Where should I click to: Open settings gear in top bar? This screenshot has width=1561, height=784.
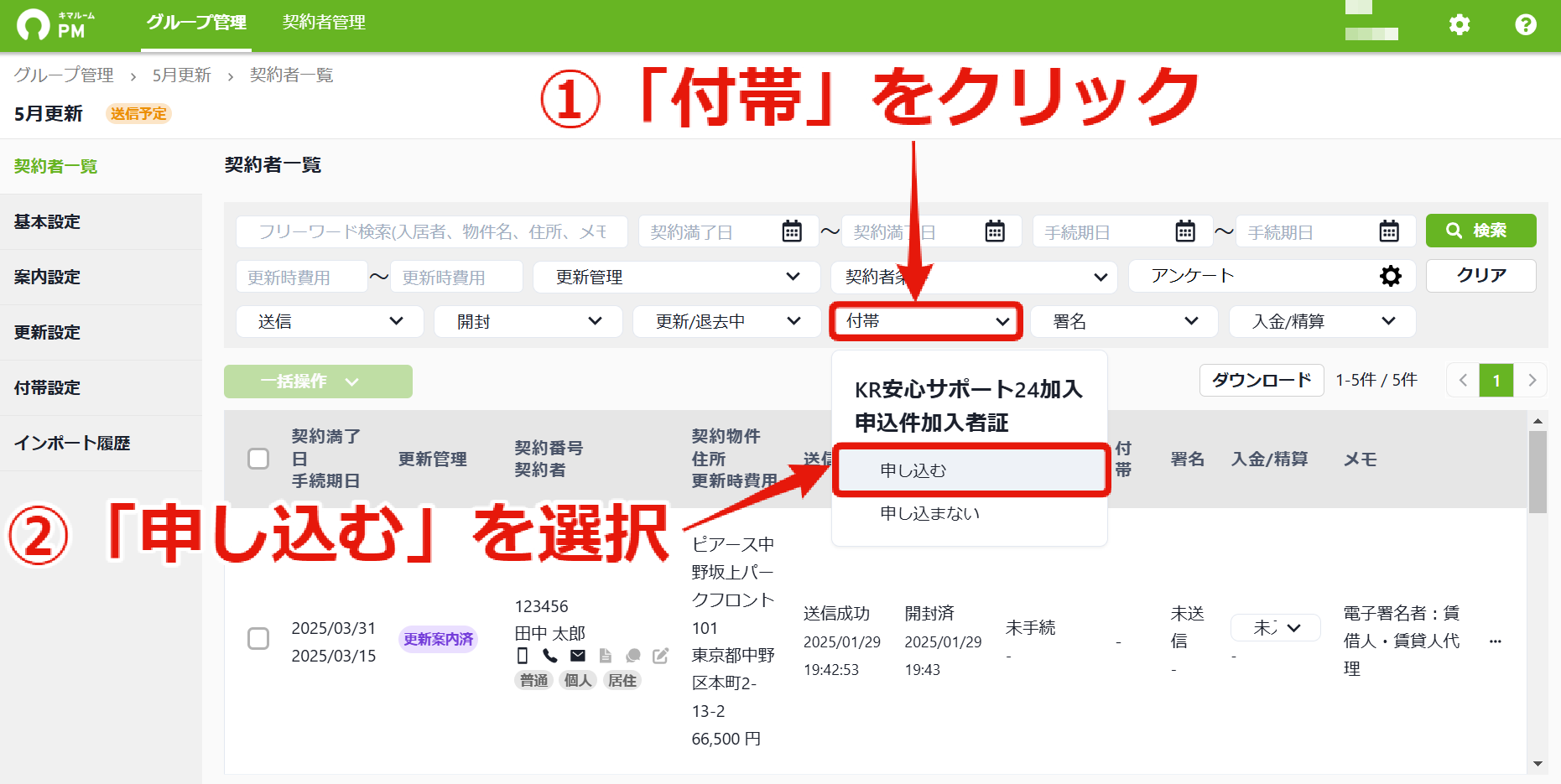(x=1460, y=24)
